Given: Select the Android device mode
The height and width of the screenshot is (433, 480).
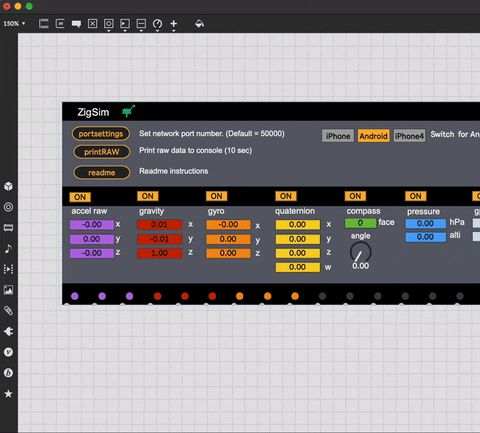Looking at the screenshot, I should (x=373, y=136).
